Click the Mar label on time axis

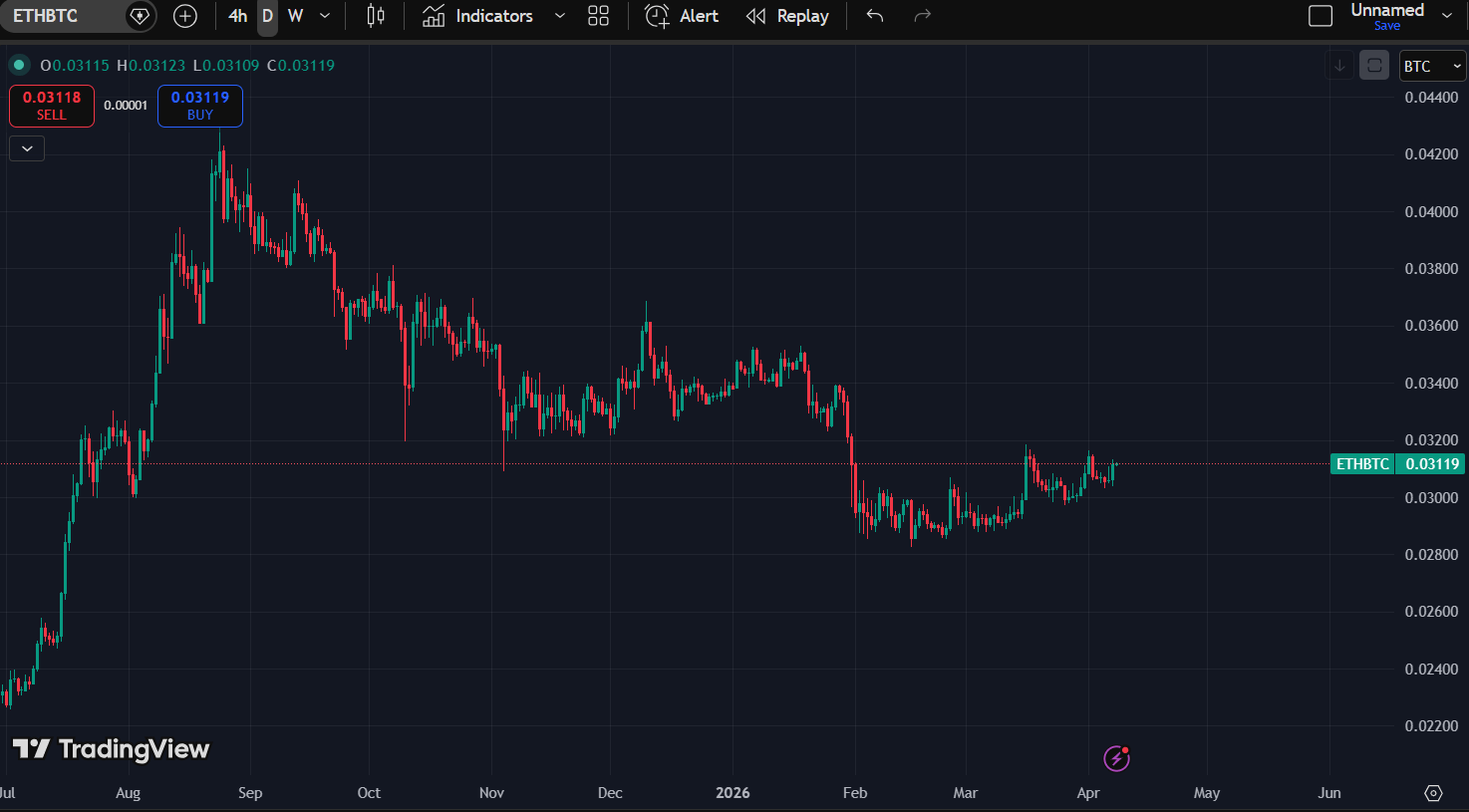coord(965,793)
